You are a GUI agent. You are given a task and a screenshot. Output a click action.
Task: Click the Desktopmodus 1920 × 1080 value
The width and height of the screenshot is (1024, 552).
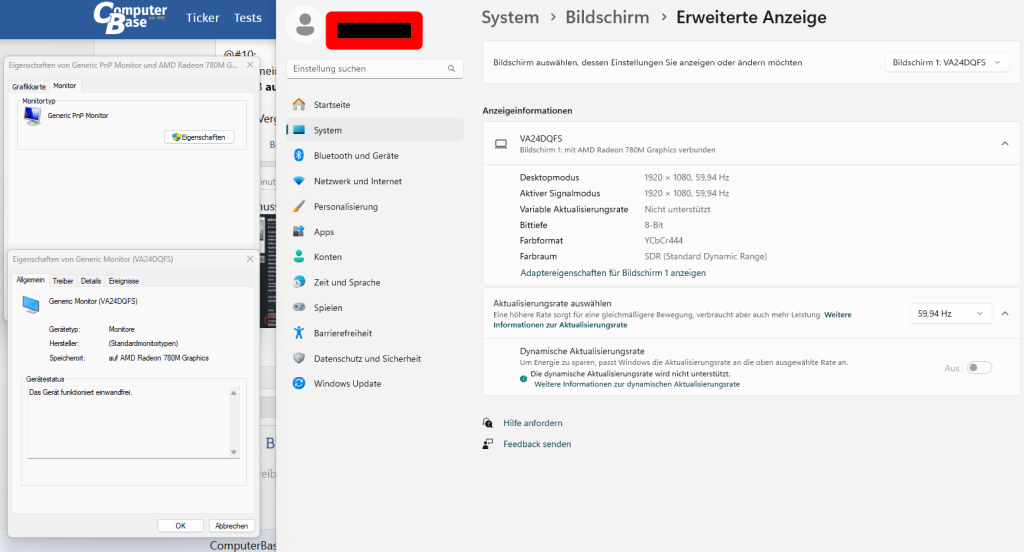(686, 177)
